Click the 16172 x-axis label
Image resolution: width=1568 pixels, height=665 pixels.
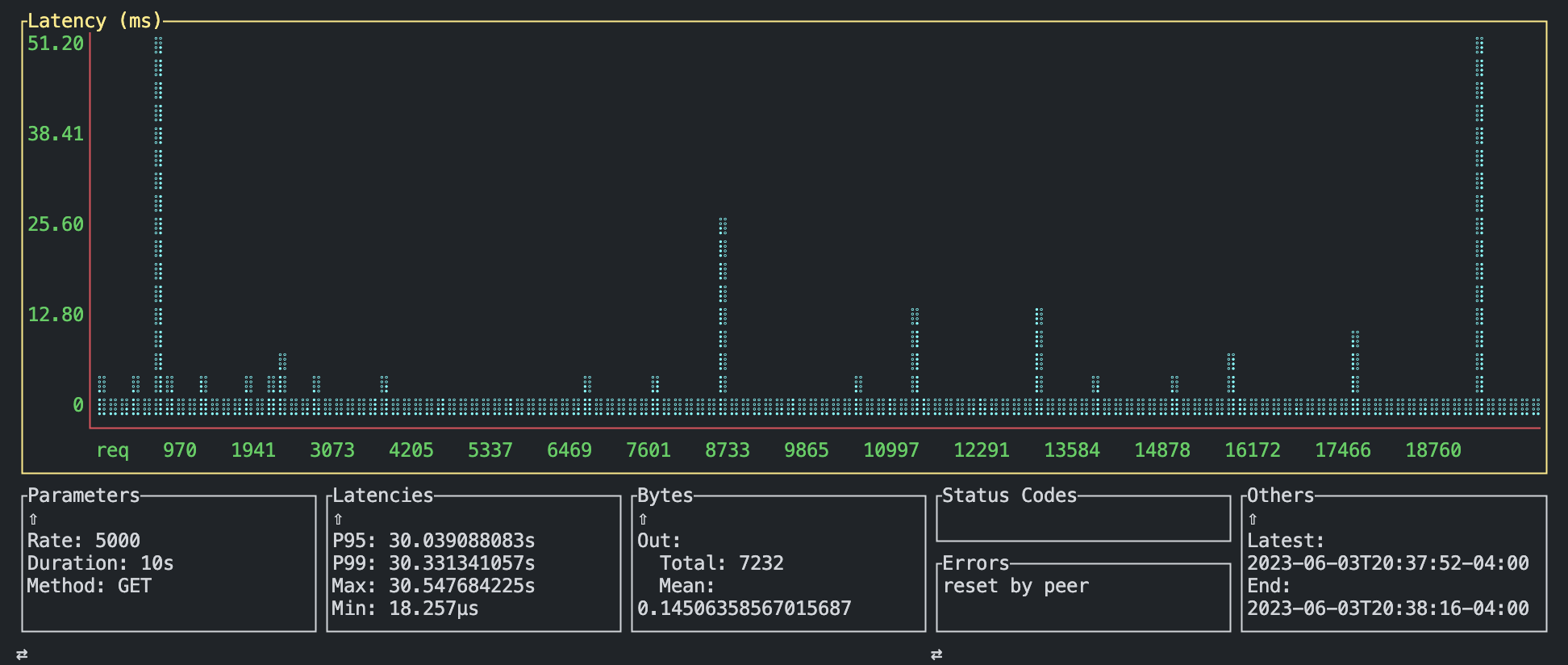click(x=1253, y=450)
